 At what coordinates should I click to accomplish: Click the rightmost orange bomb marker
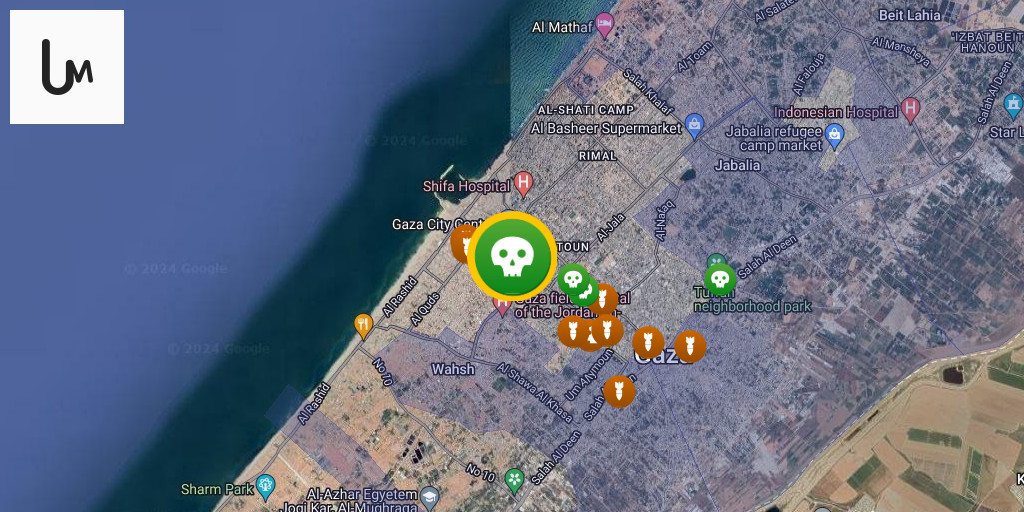(x=690, y=346)
